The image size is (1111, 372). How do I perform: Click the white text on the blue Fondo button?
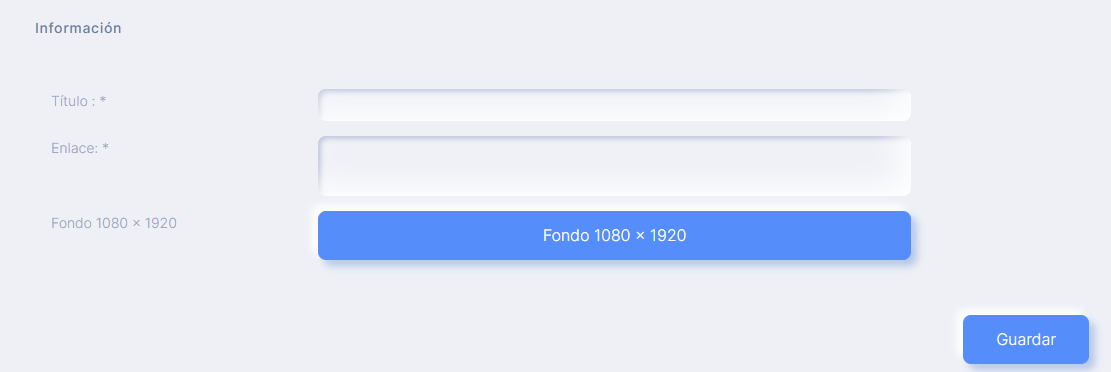pyautogui.click(x=614, y=235)
